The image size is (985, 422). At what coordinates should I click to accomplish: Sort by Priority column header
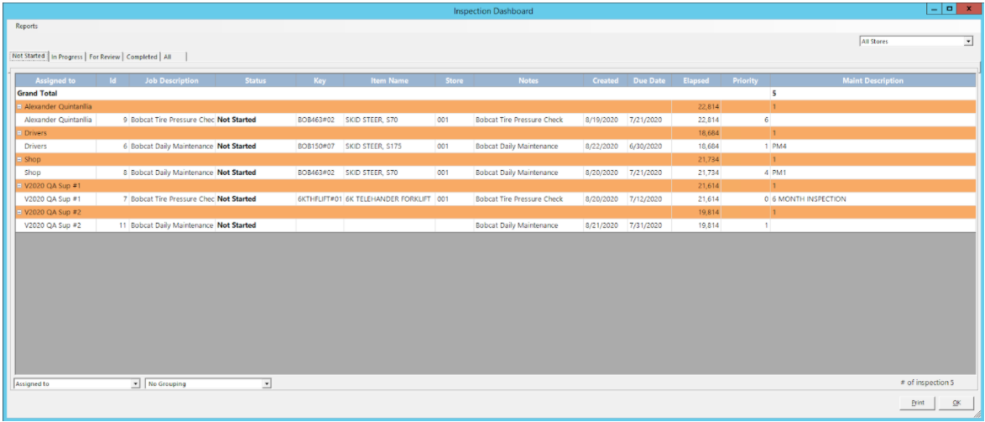click(x=745, y=81)
